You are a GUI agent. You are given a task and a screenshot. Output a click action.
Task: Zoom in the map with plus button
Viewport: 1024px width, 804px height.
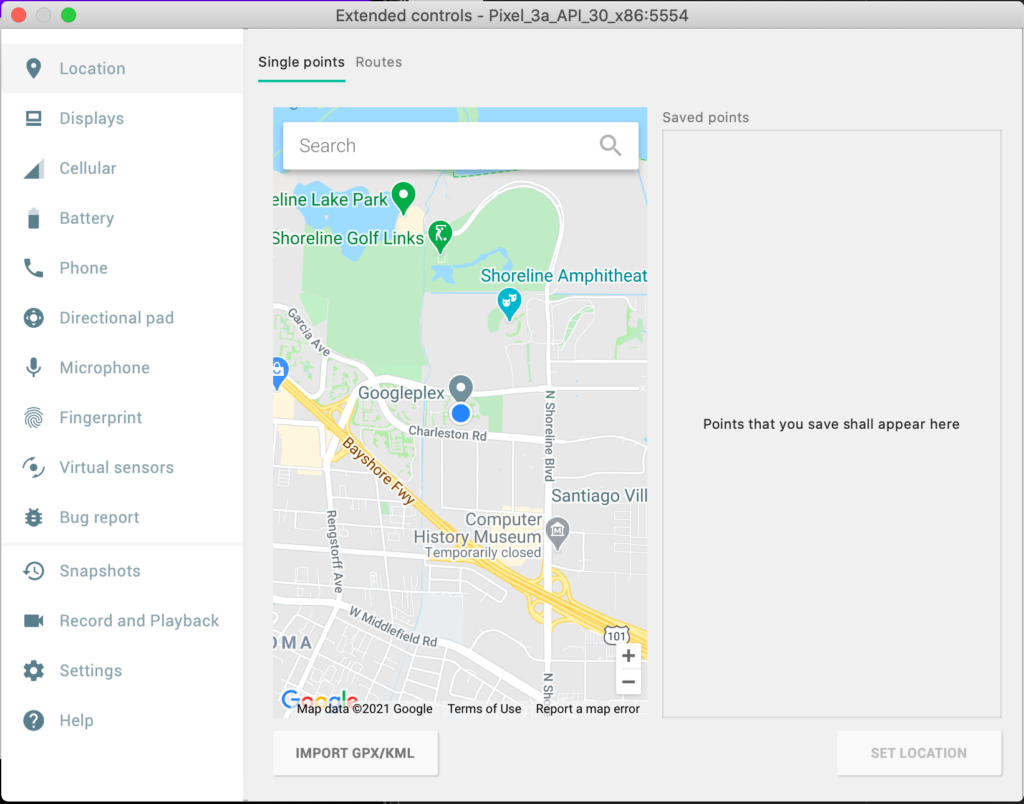pyautogui.click(x=628, y=656)
